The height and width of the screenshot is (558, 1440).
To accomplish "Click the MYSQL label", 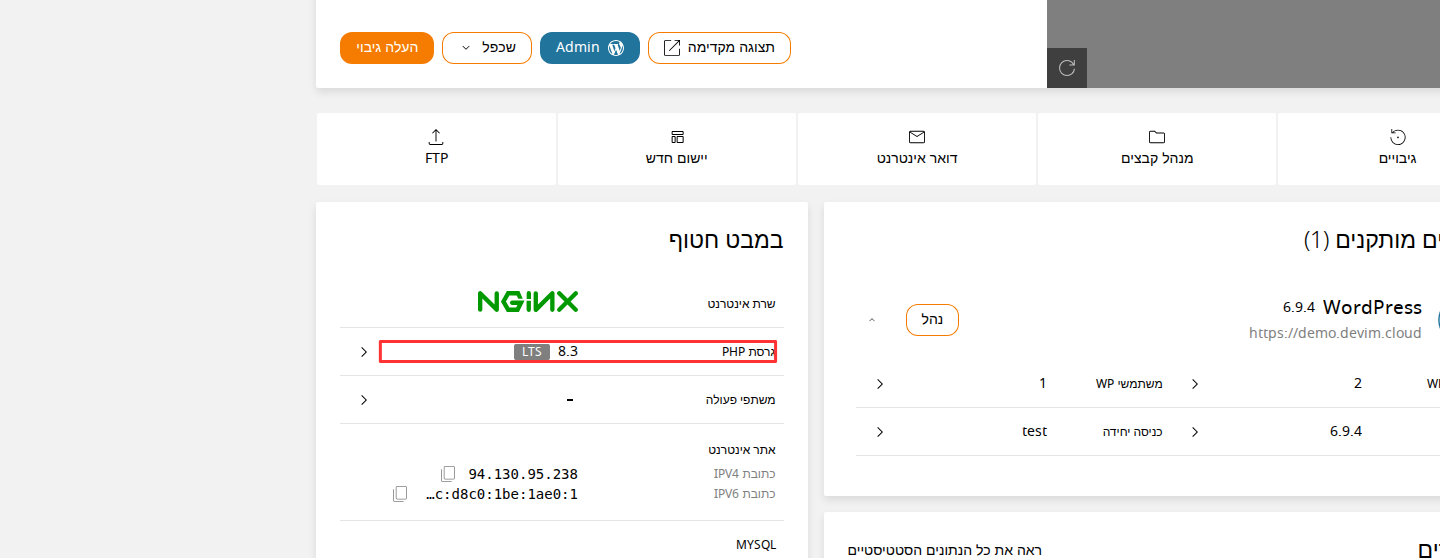I will point(756,545).
